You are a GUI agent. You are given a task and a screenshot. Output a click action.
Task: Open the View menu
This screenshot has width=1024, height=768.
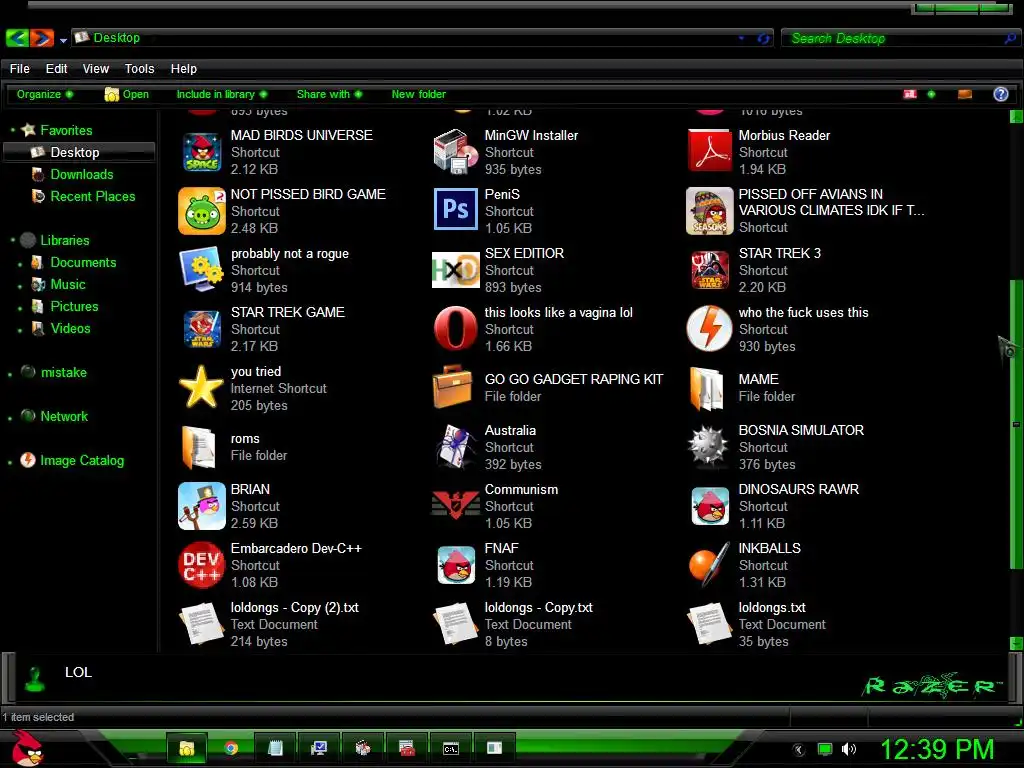(95, 69)
